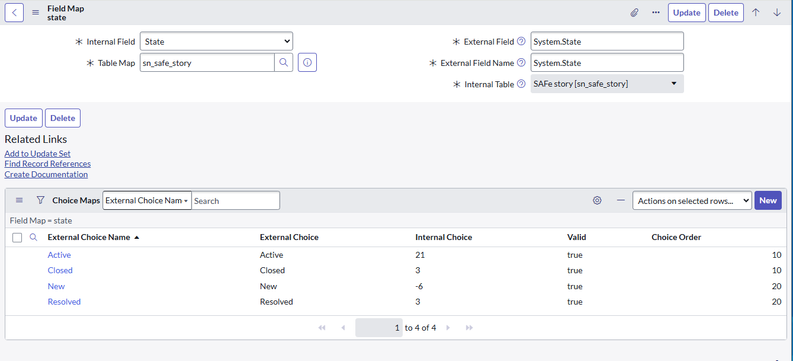Open the New choice map record link
The height and width of the screenshot is (361, 793).
pos(56,286)
